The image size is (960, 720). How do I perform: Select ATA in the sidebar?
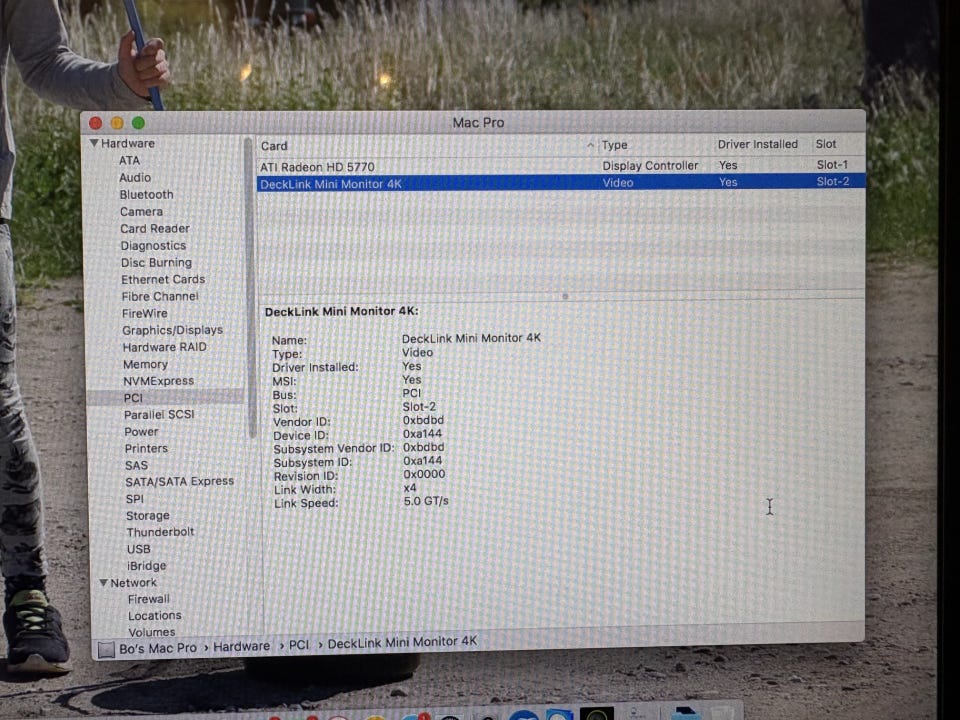(130, 160)
